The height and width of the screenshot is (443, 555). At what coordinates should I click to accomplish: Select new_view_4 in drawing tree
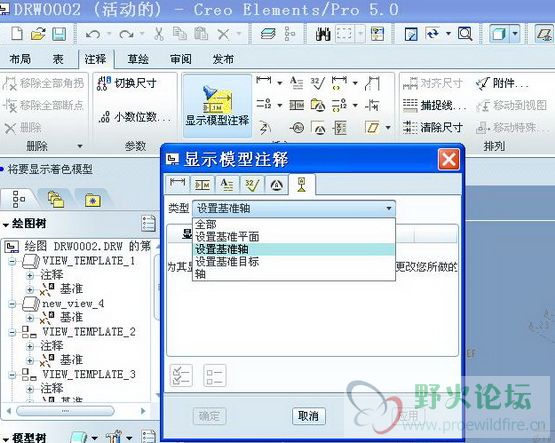tap(73, 304)
